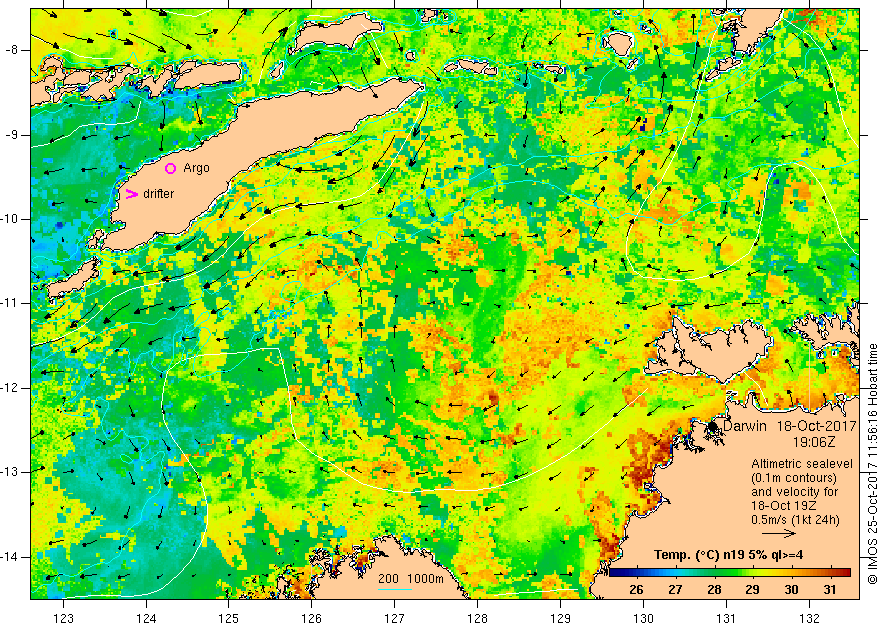Image resolution: width=880 pixels, height=630 pixels.
Task: Click the green section of the colorbar above 28
Action: [x=714, y=573]
